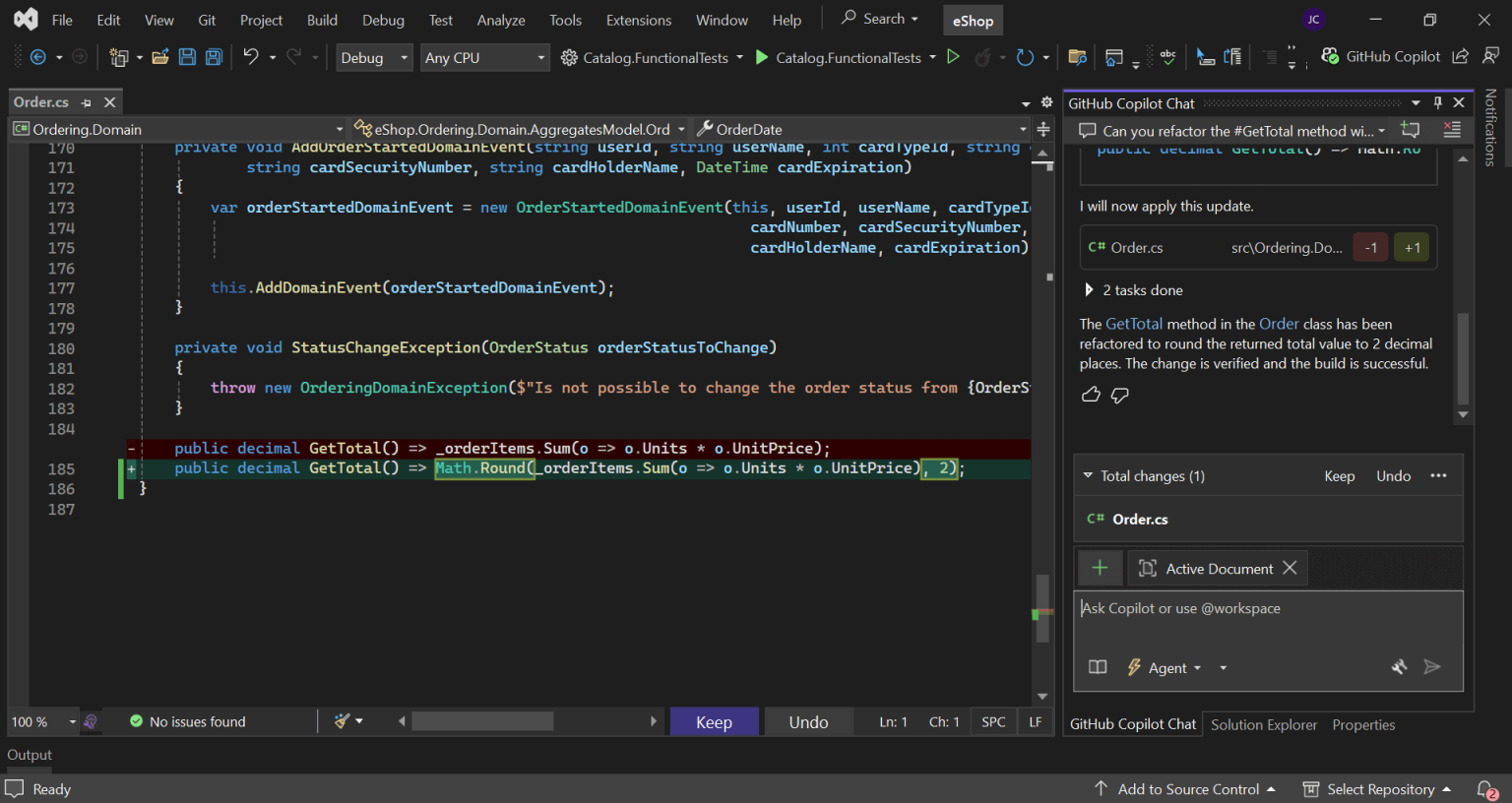This screenshot has height=803, width=1512.
Task: Expand the 2 tasks done section
Action: [1133, 289]
